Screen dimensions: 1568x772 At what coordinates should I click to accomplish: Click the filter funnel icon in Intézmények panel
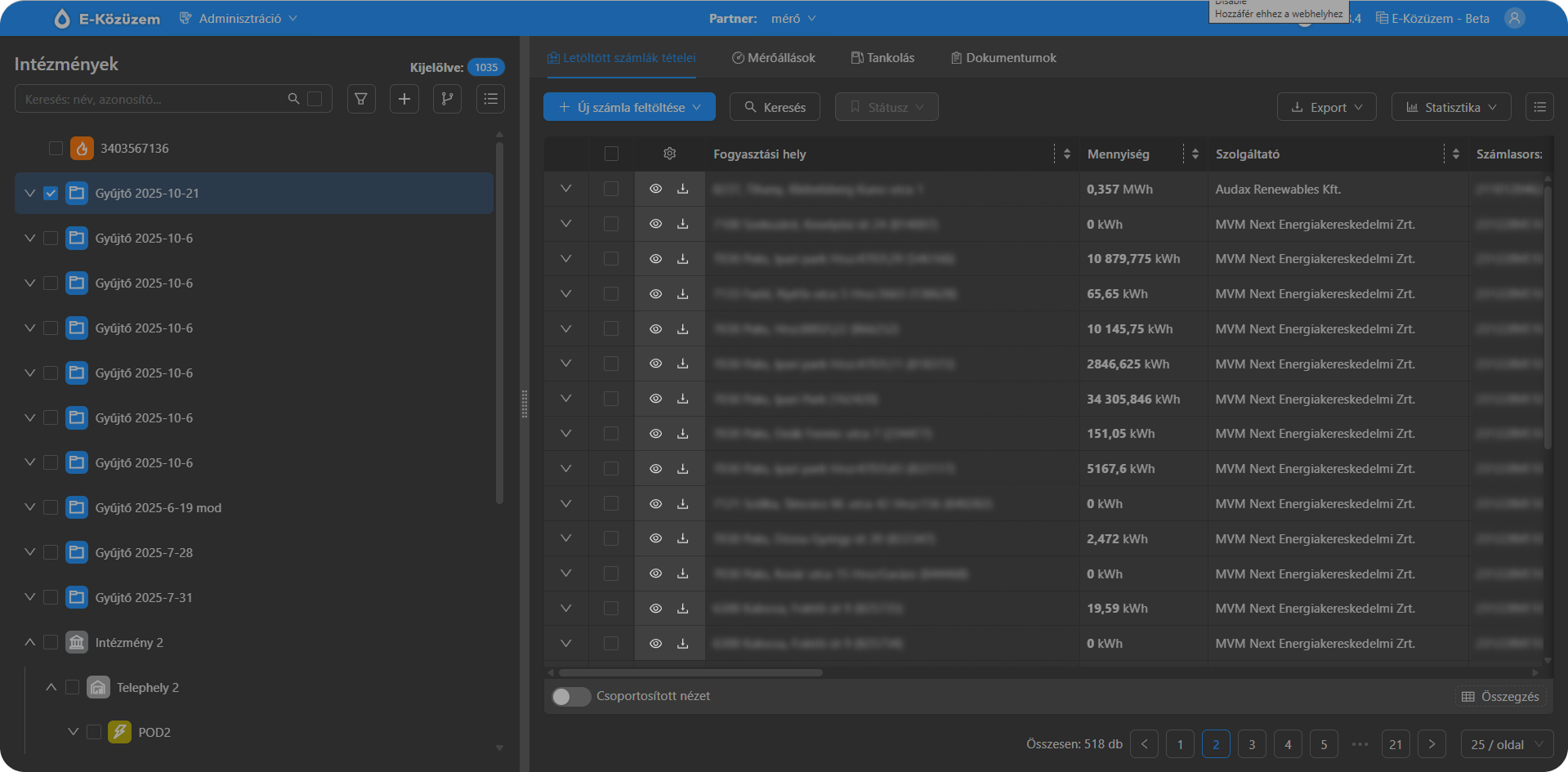tap(361, 99)
